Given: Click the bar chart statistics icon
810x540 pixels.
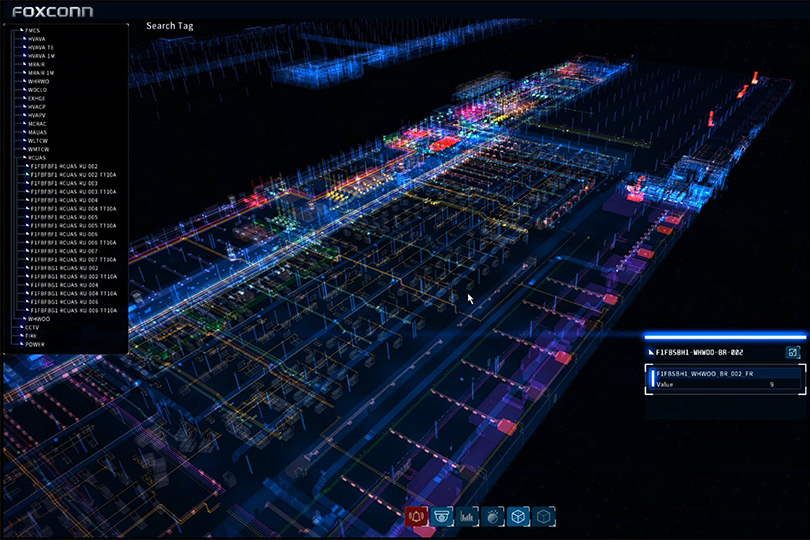Looking at the screenshot, I should tap(467, 516).
